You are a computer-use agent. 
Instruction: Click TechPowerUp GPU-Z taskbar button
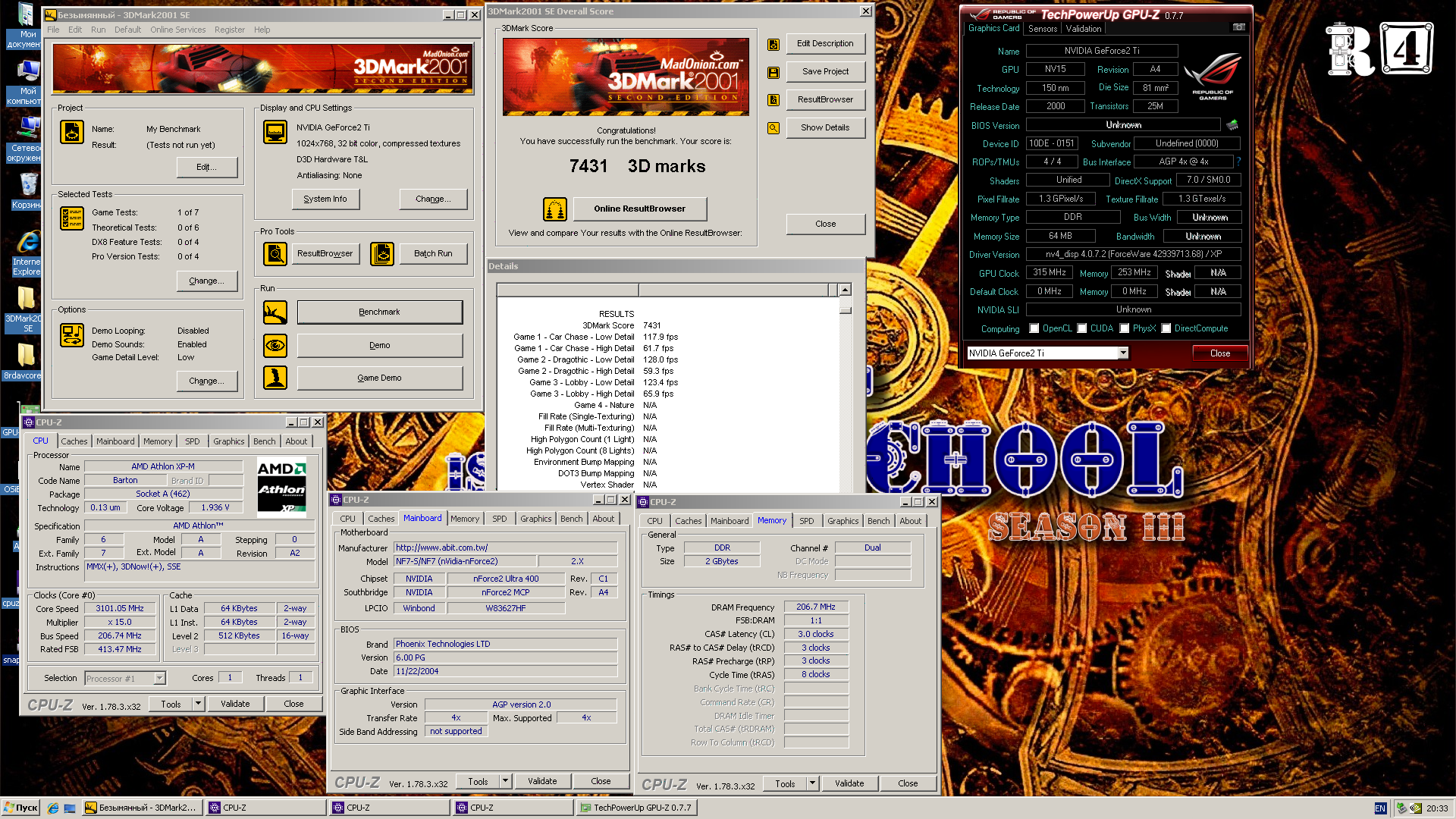click(x=635, y=808)
